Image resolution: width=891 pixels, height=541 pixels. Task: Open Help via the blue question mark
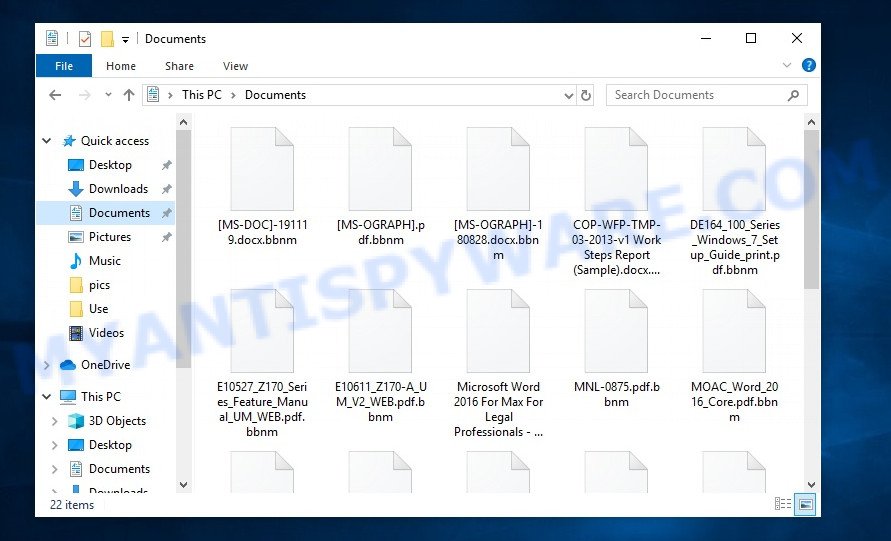point(809,65)
